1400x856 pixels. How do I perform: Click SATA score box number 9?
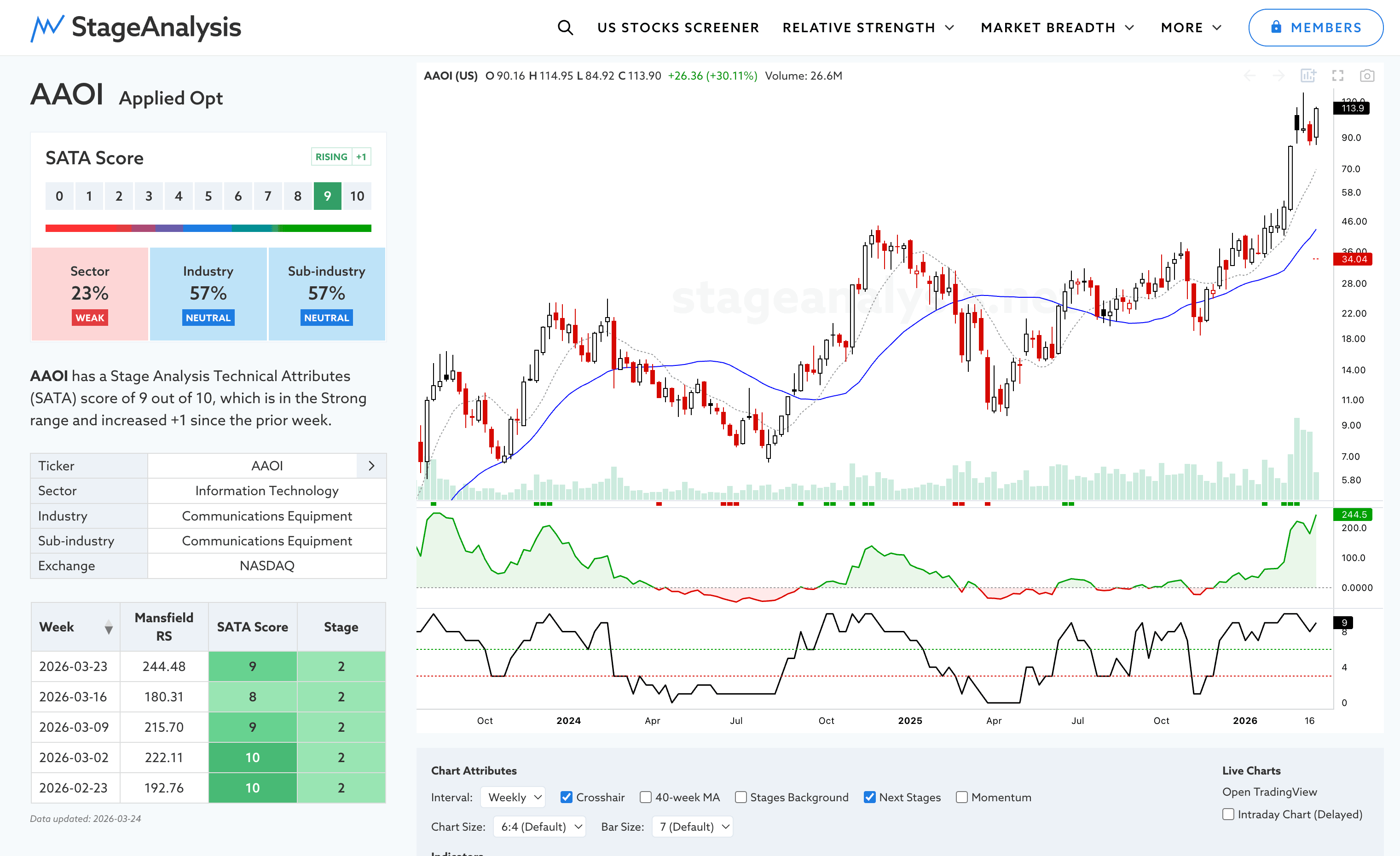pos(327,196)
